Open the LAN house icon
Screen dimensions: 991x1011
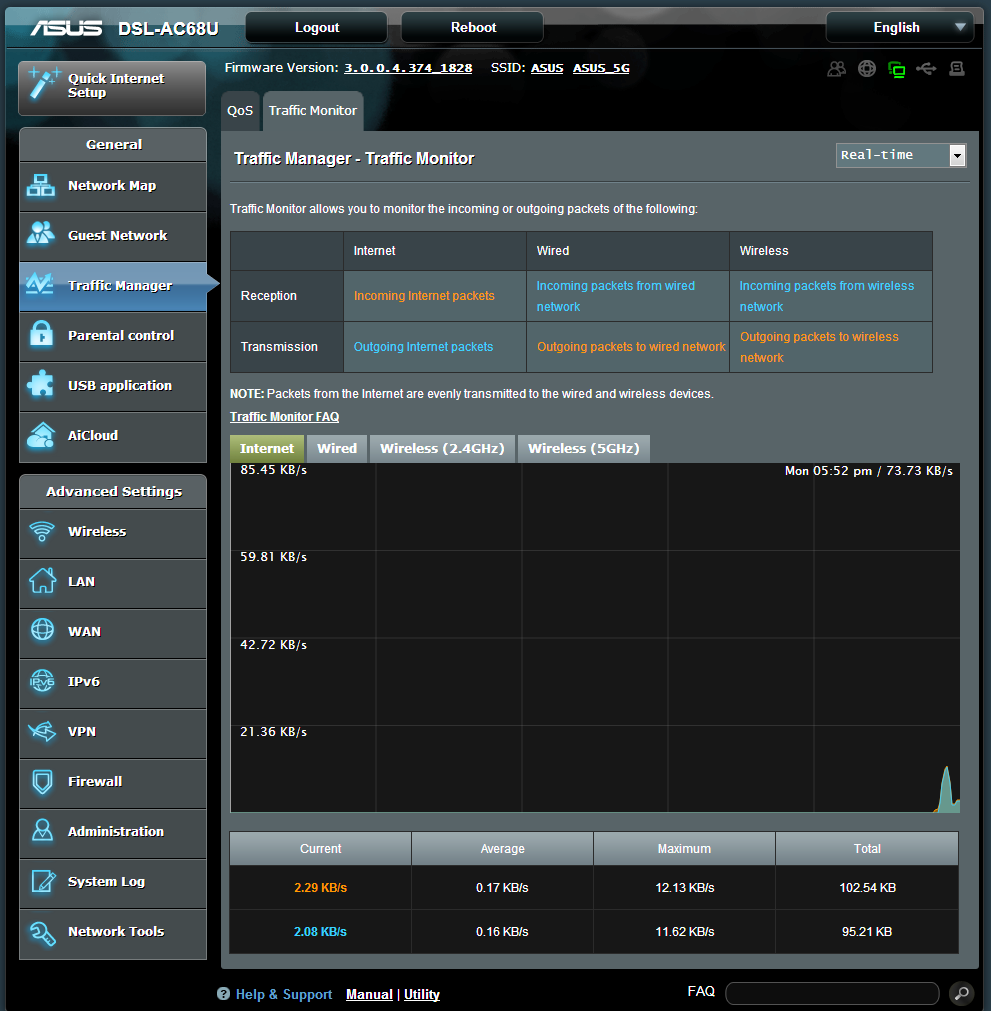tap(43, 580)
